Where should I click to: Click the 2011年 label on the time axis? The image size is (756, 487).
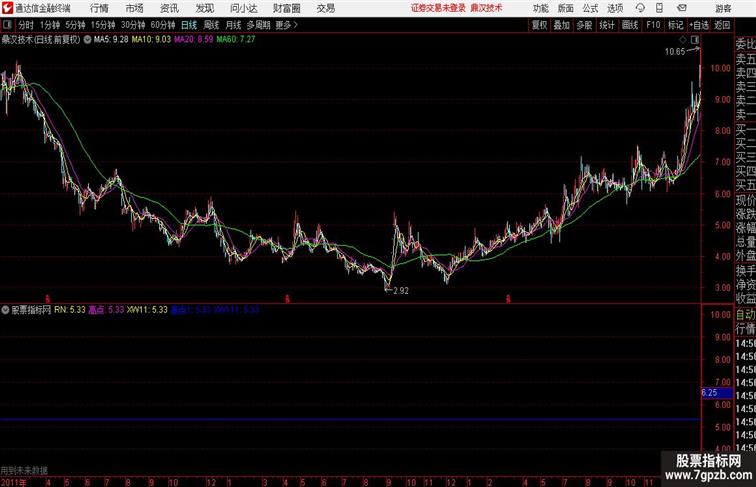coord(13,482)
